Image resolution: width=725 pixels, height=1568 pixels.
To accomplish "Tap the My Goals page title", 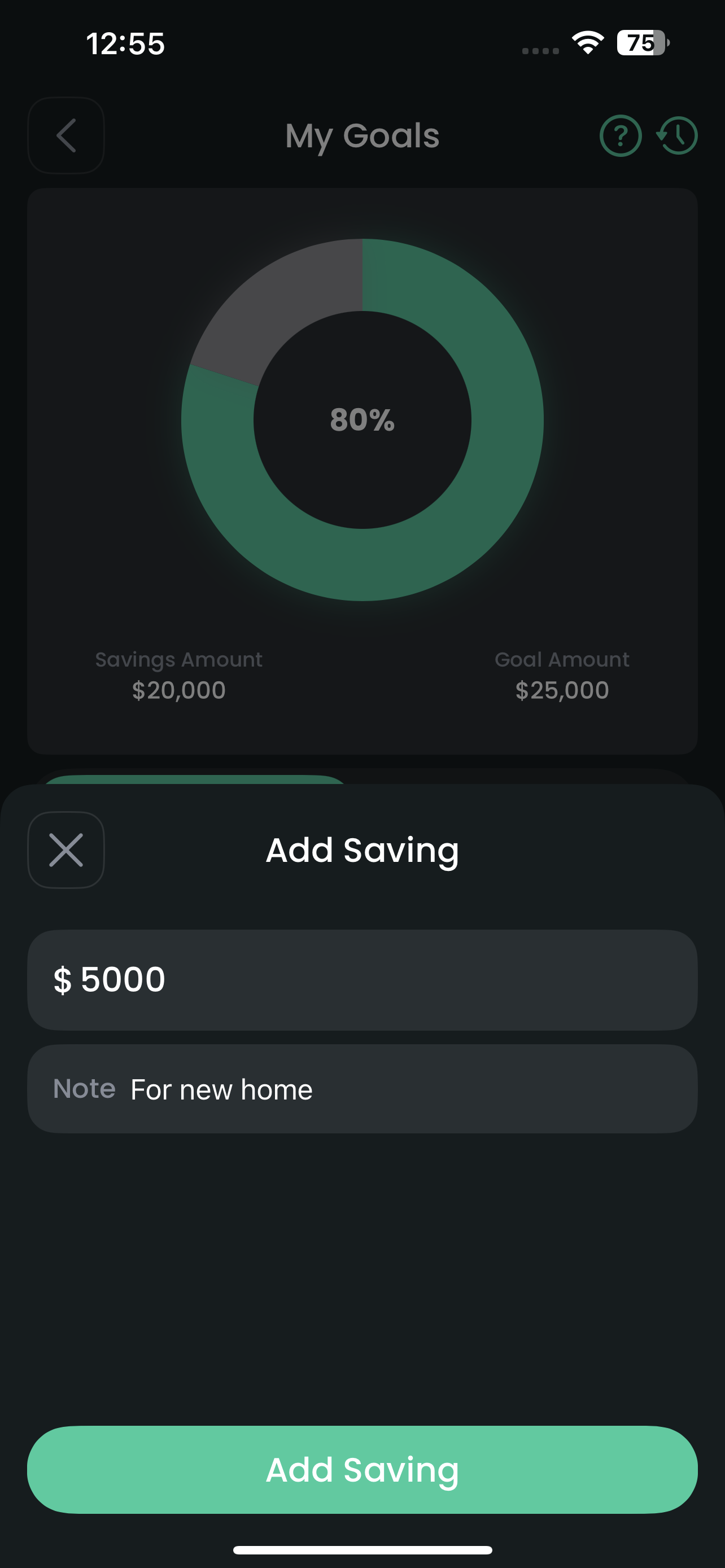I will tap(362, 135).
